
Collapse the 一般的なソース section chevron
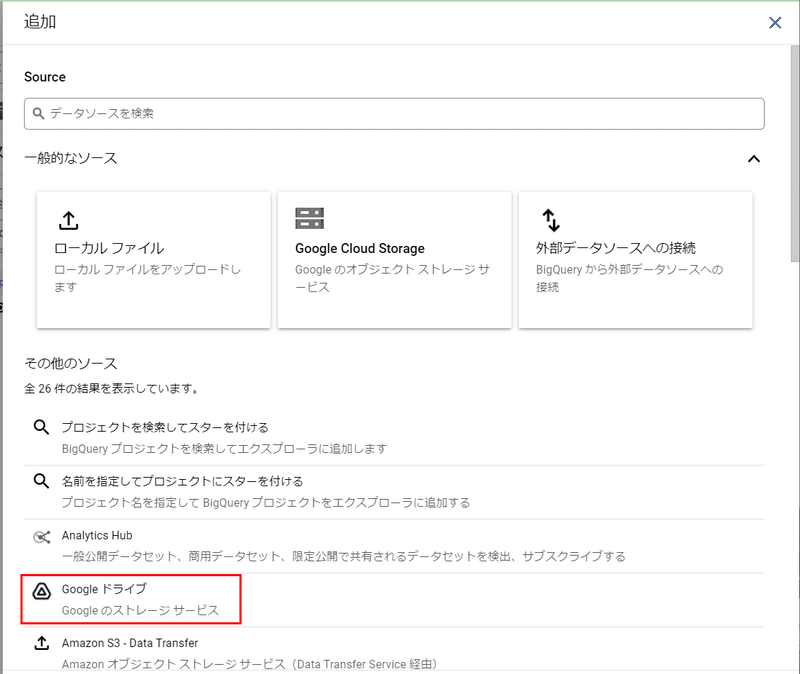[x=754, y=159]
